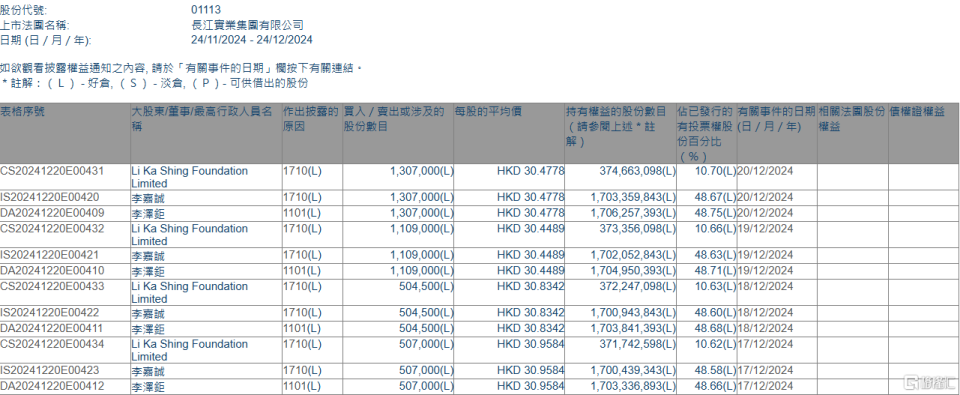Click 李嘉誠 in row IS20241220E00420
The width and height of the screenshot is (960, 395).
pyautogui.click(x=148, y=198)
